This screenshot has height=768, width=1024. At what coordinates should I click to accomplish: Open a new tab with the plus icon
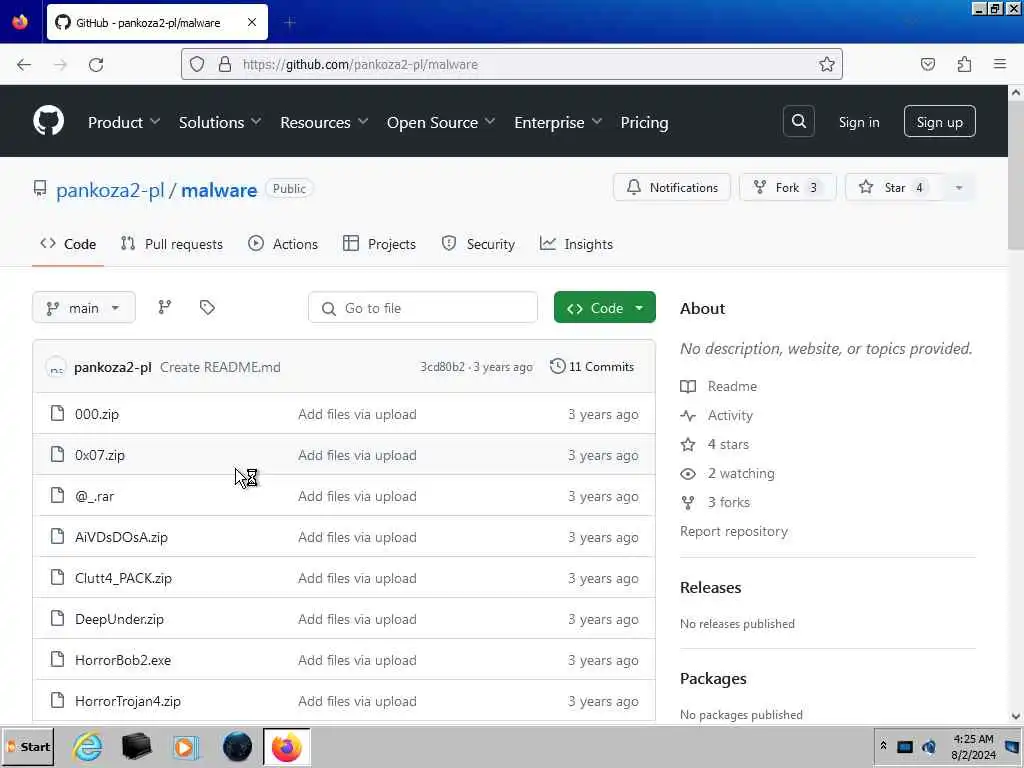pos(289,23)
